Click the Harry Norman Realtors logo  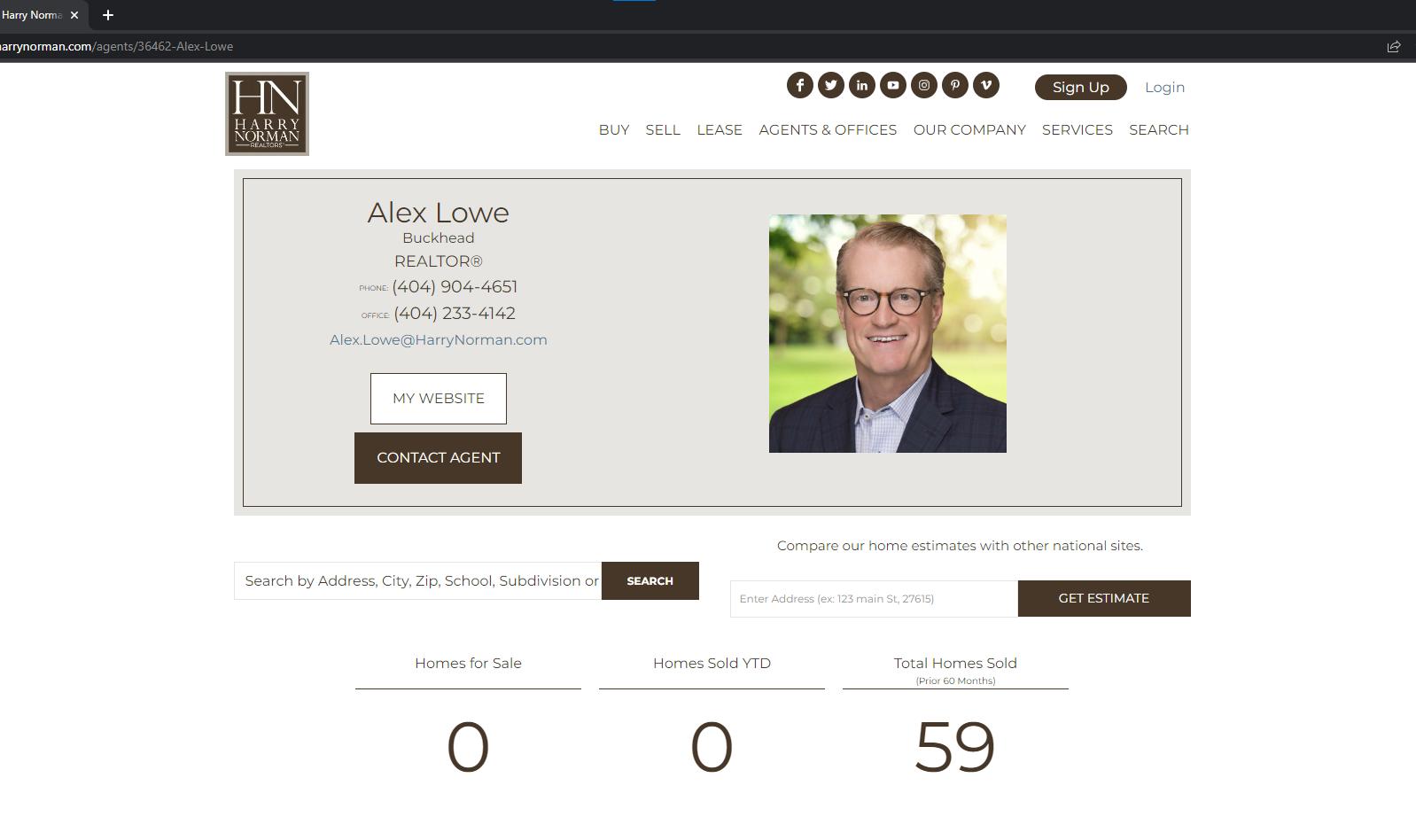[x=267, y=113]
